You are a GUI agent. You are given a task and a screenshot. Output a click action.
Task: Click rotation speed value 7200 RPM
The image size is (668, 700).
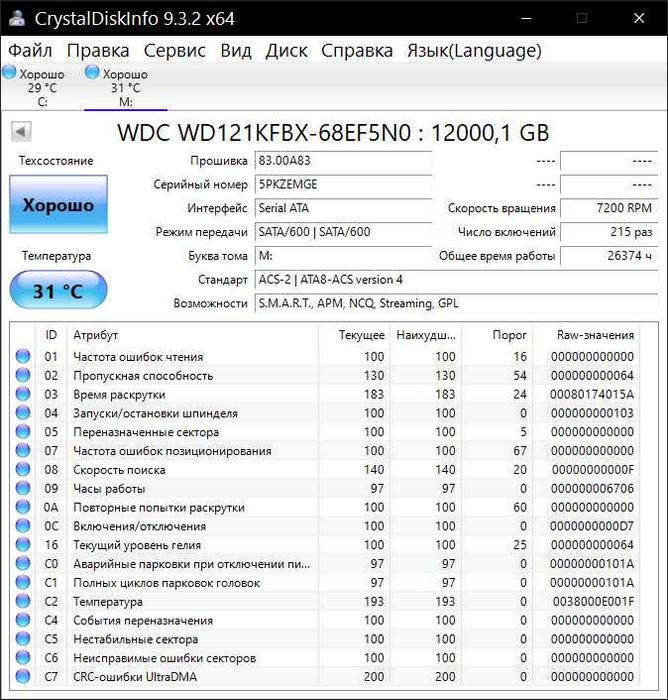(x=609, y=208)
